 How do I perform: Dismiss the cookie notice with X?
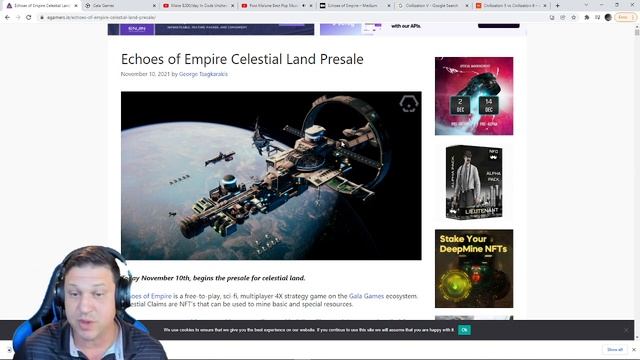tap(626, 330)
